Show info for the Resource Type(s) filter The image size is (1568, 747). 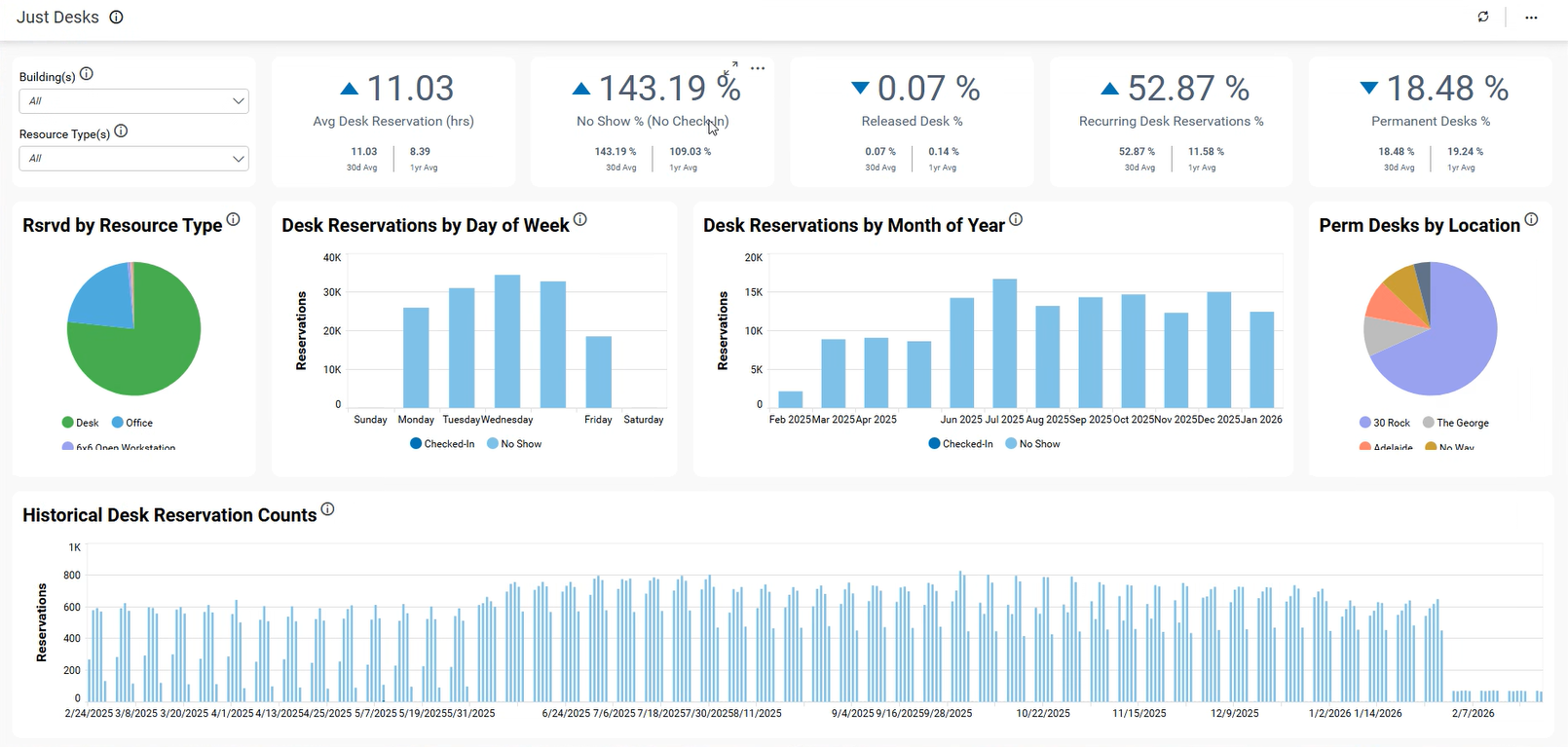(121, 131)
